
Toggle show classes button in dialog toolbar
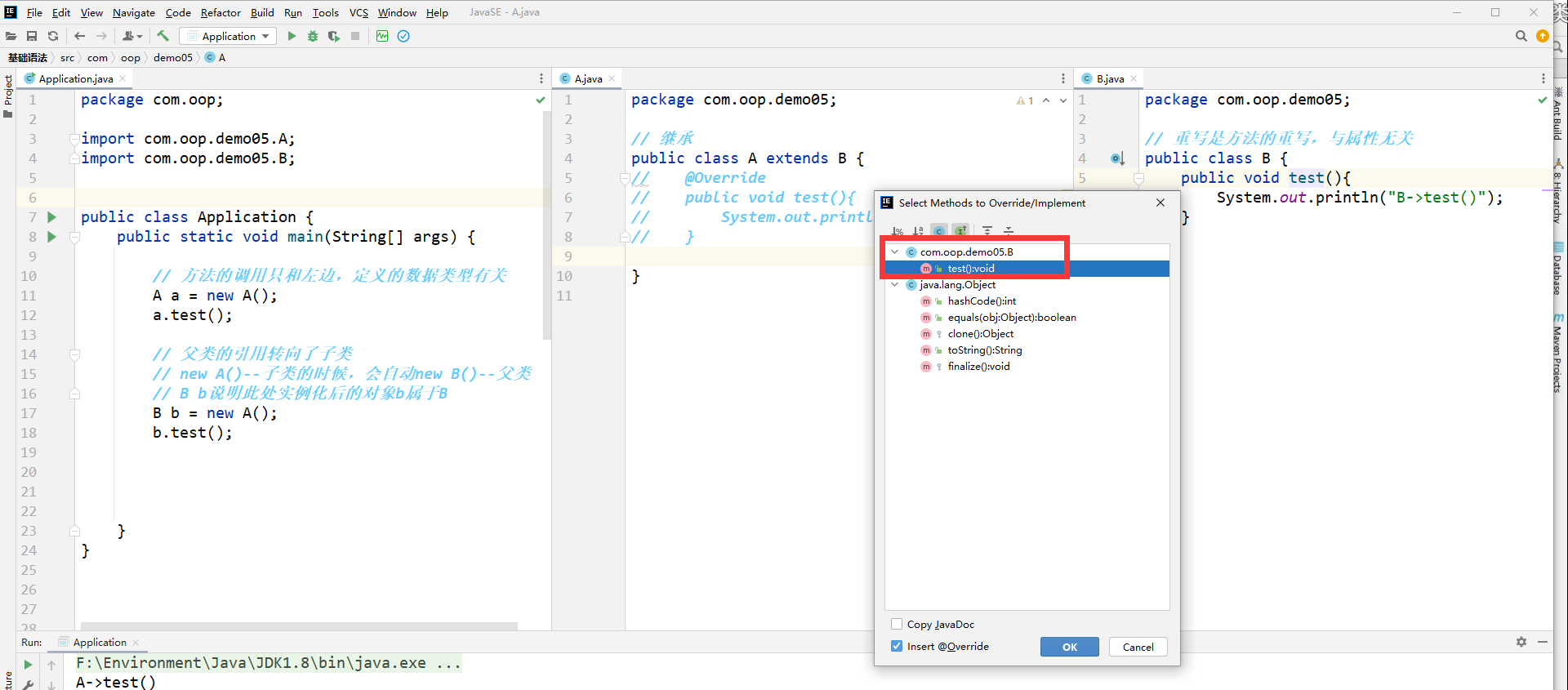pyautogui.click(x=939, y=231)
